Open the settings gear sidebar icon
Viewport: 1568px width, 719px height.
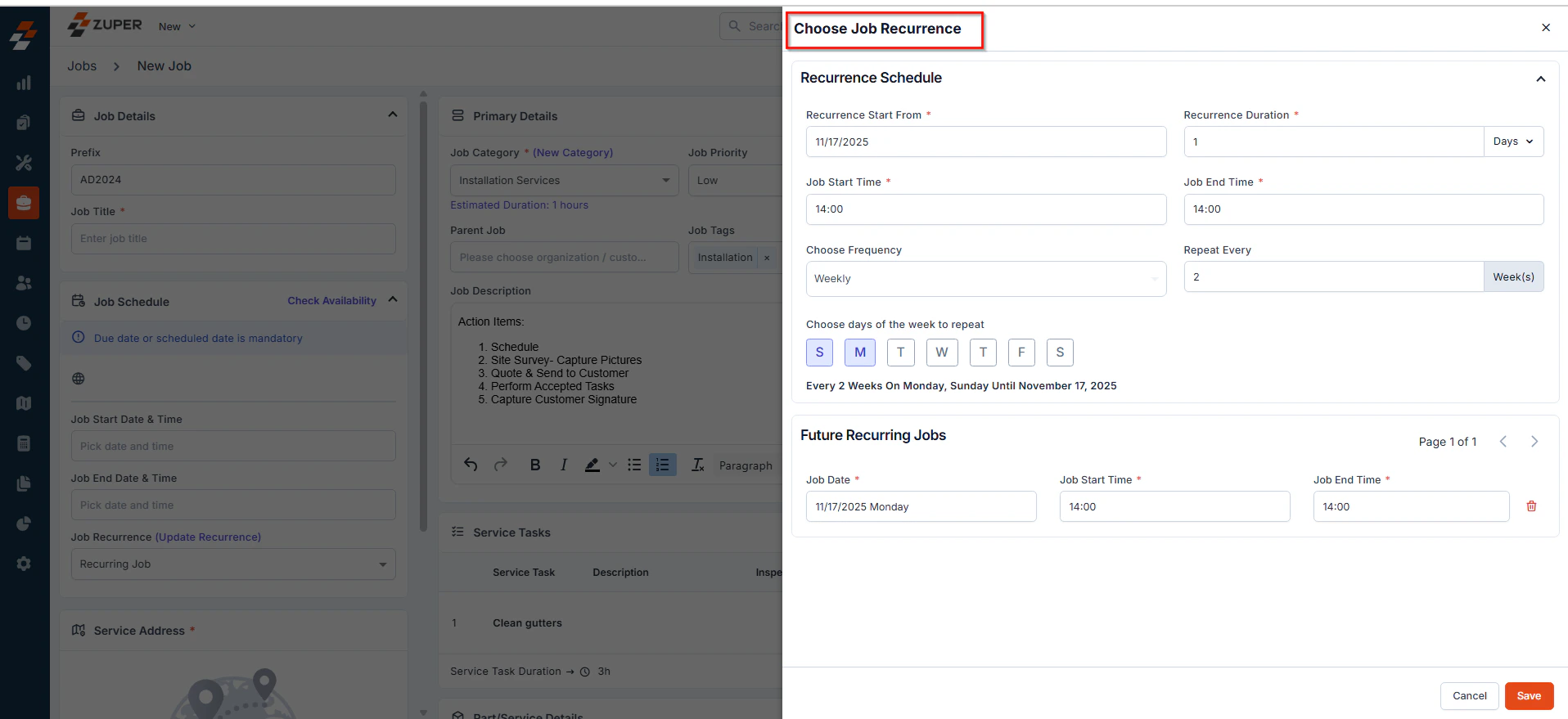[24, 564]
